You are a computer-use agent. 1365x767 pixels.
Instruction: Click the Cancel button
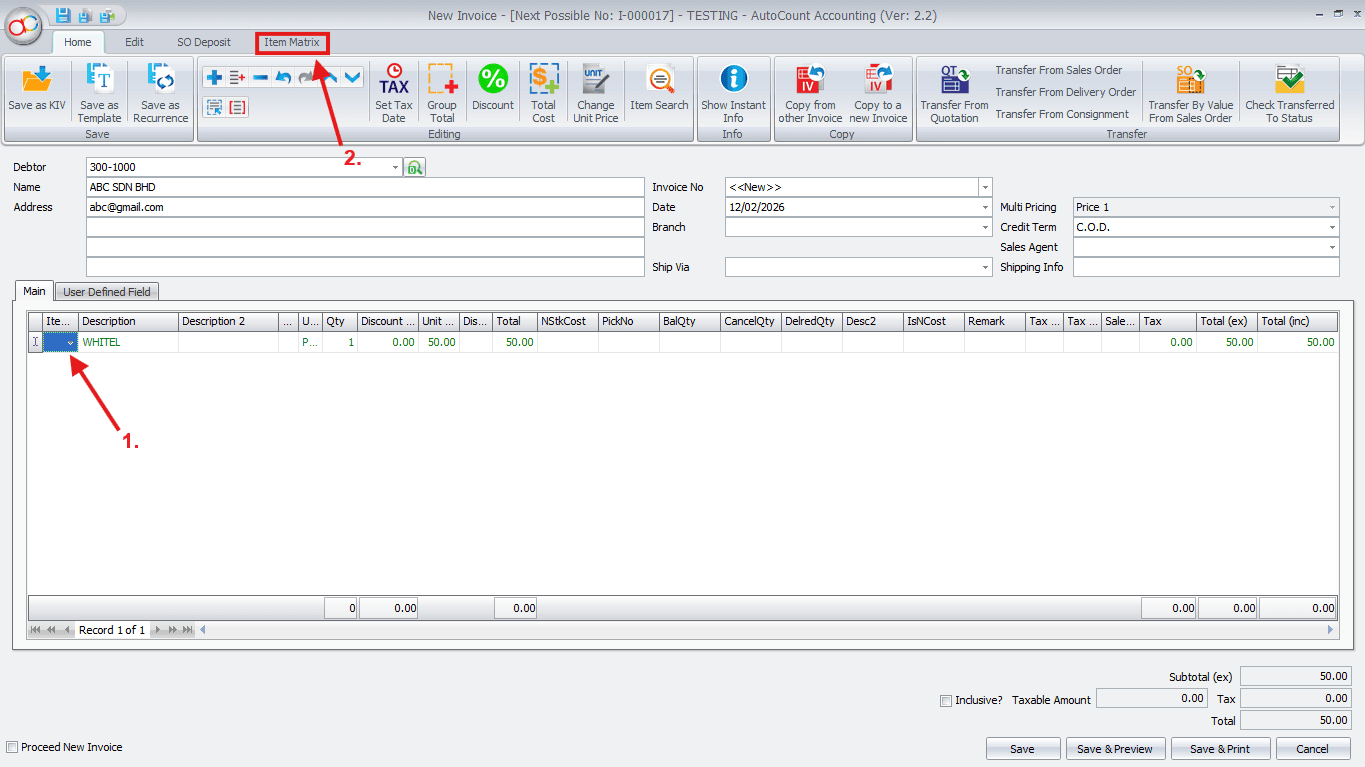click(1312, 748)
